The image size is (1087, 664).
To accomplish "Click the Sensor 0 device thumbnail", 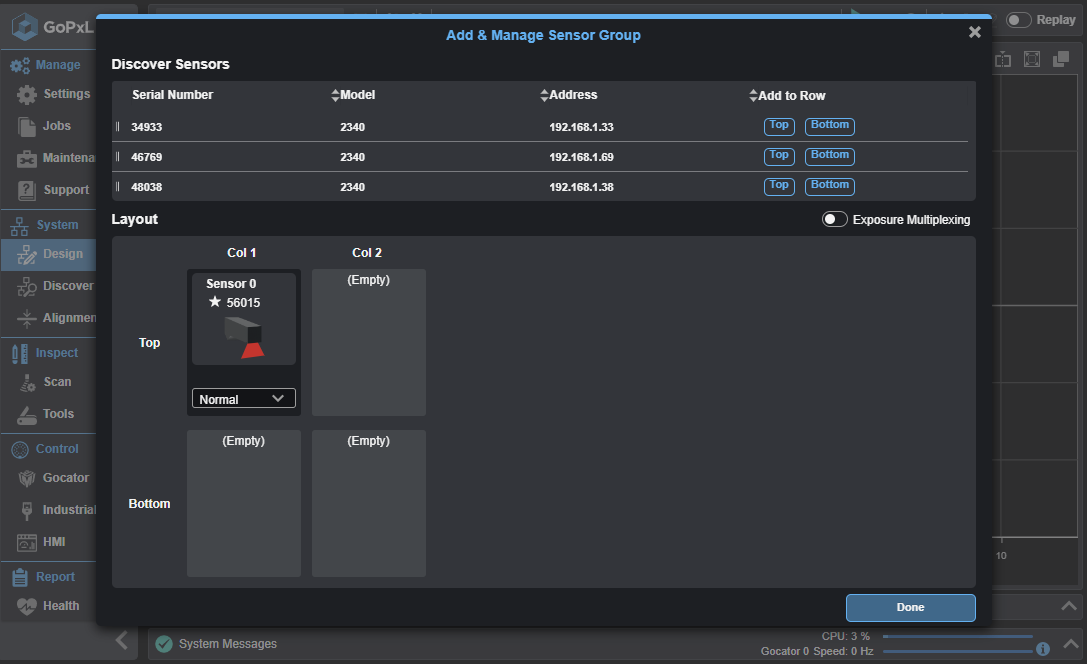I will click(x=243, y=337).
